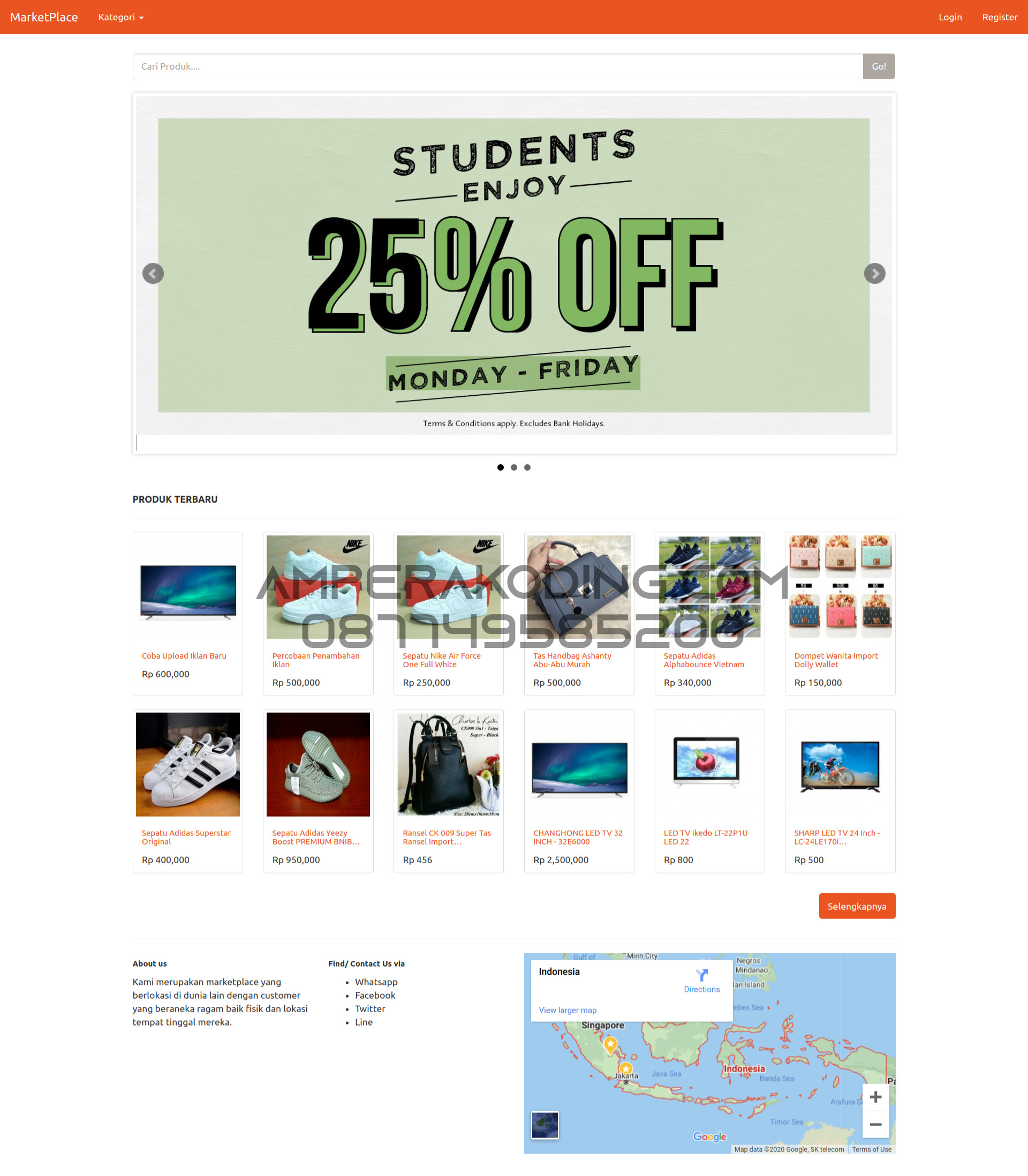This screenshot has width=1028, height=1176.
Task: Expand the Kategori dropdown menu
Action: (121, 17)
